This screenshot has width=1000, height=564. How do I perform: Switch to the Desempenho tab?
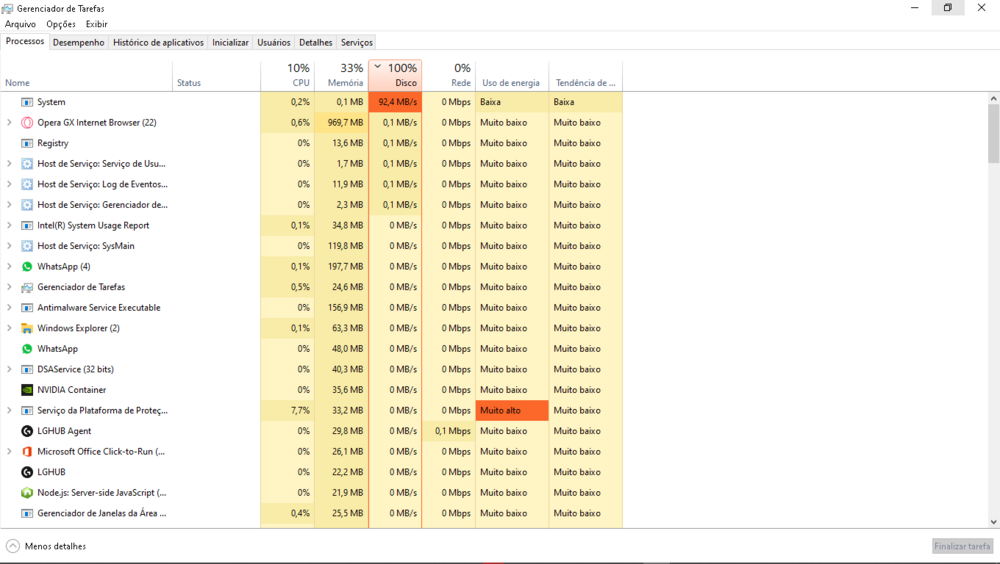coord(78,43)
